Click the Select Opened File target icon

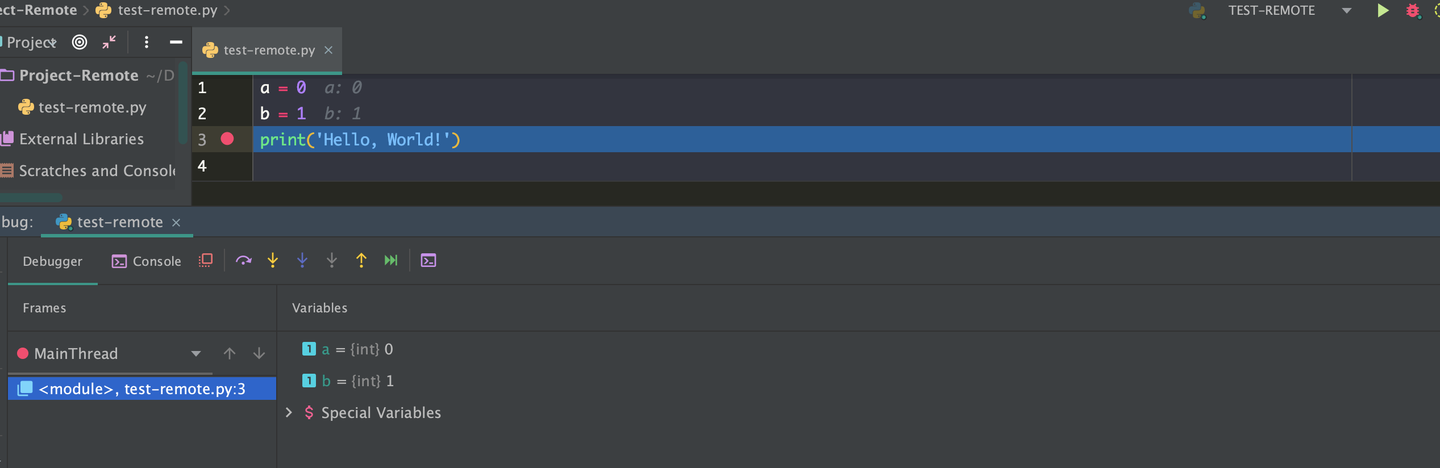(80, 42)
